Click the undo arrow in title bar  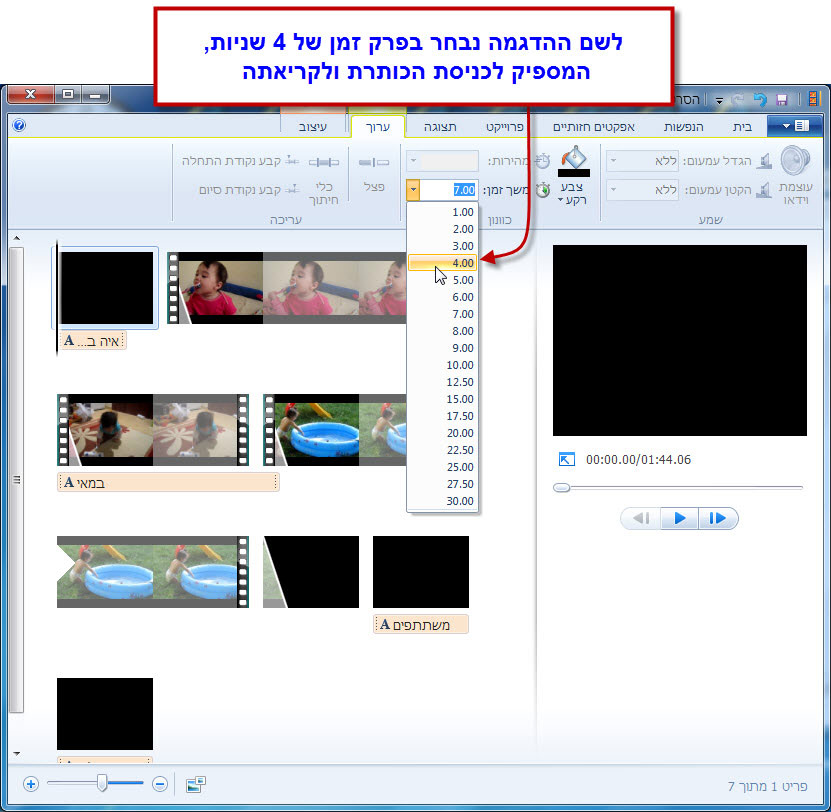[x=760, y=100]
